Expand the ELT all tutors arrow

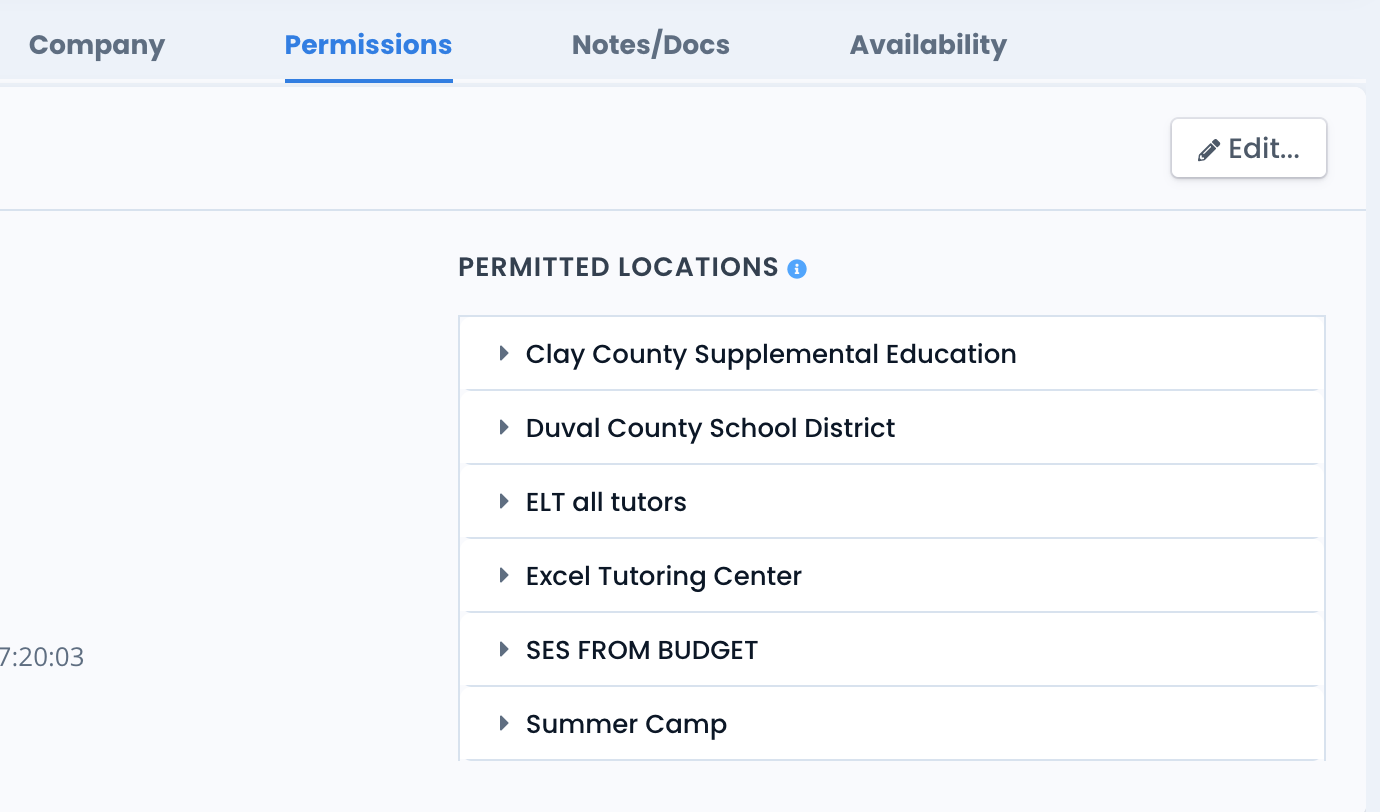tap(504, 501)
